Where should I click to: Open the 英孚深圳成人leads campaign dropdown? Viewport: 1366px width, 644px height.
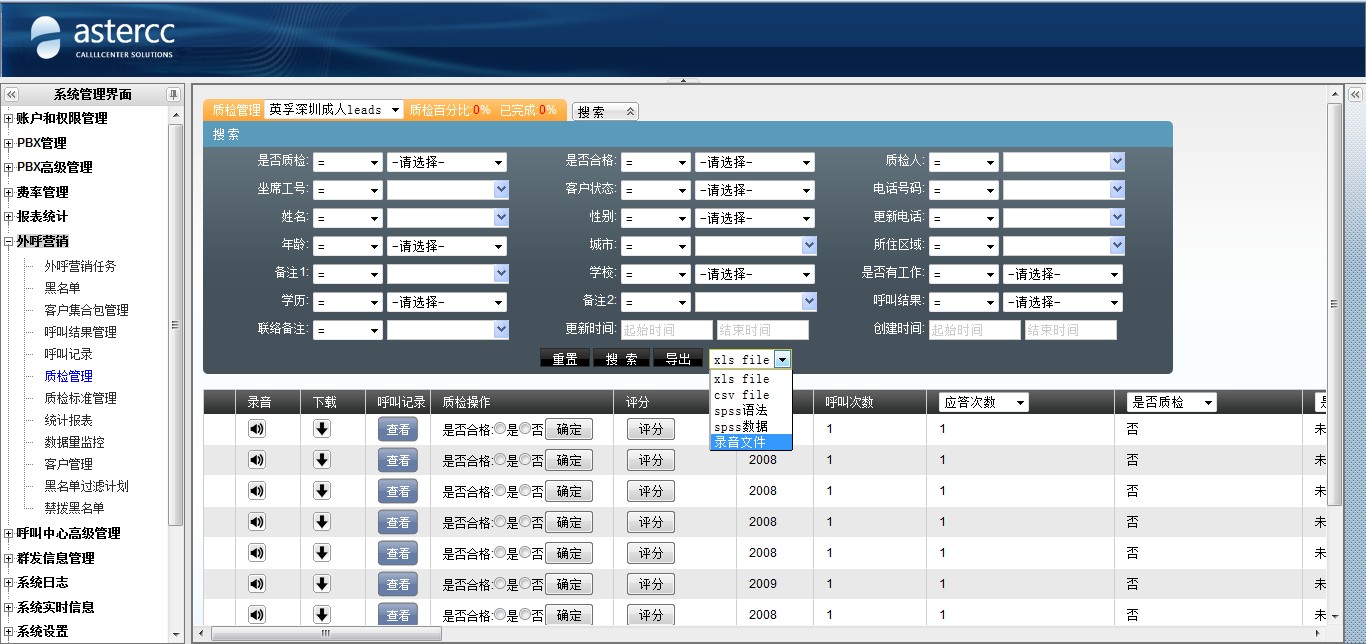334,110
